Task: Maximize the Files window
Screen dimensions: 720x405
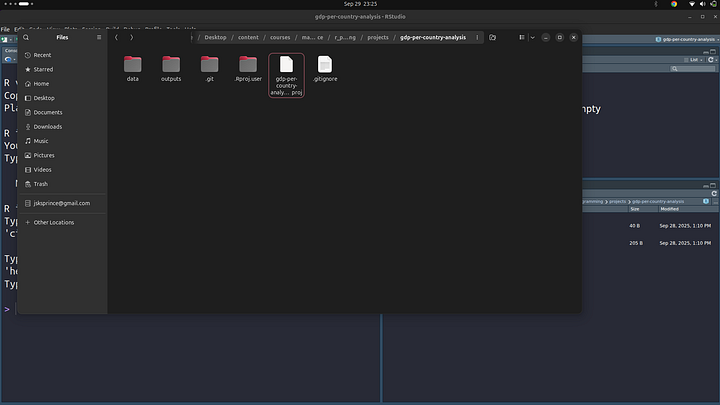Action: coord(559,37)
